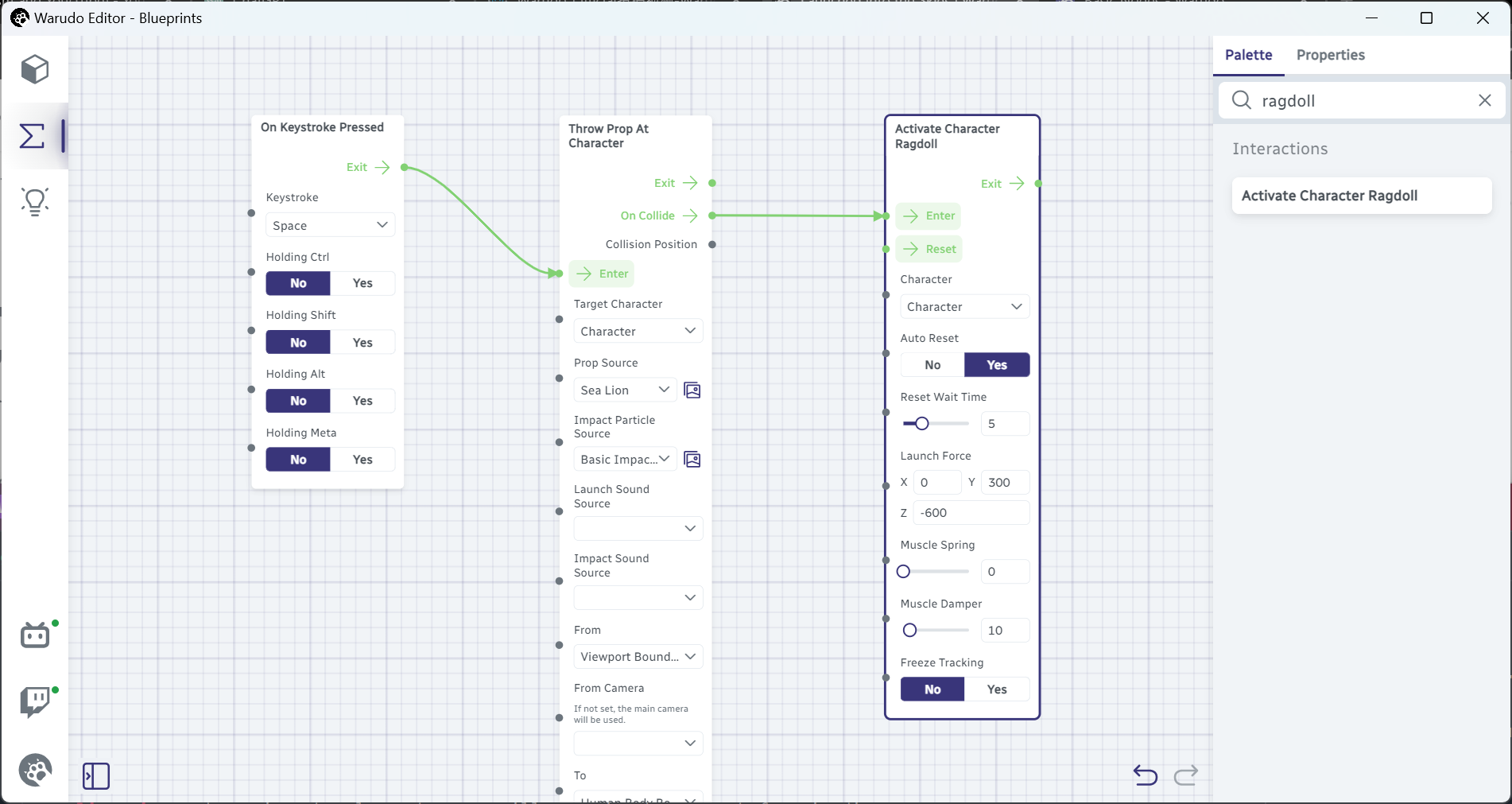This screenshot has height=804, width=1512.
Task: Select the Blueprints sigma icon in sidebar
Action: point(33,136)
